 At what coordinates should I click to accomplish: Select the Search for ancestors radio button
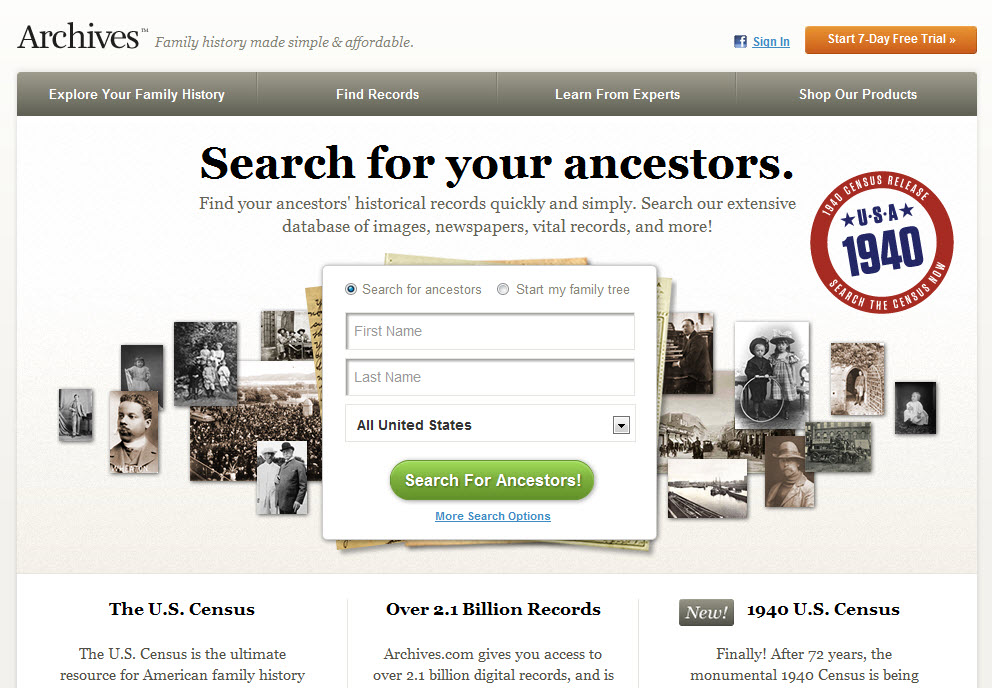tap(350, 289)
